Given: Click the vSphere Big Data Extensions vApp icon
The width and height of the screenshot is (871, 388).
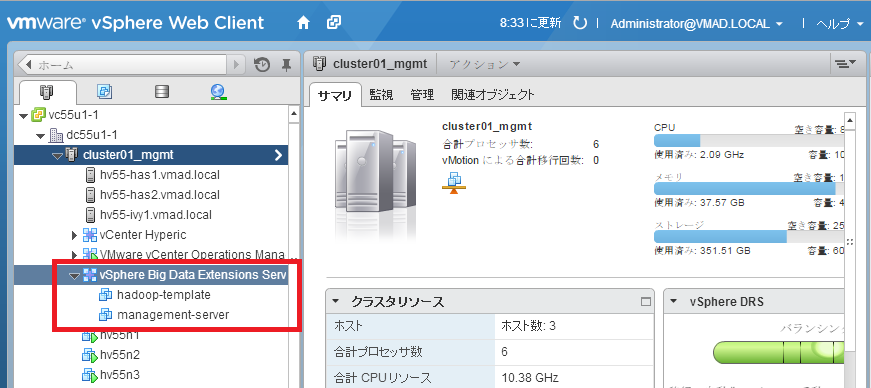Looking at the screenshot, I should (89, 275).
